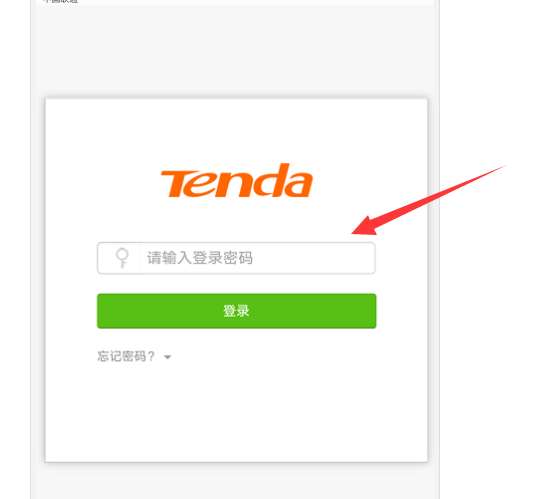Click the red annotation arrow head
Screen dimensions: 550x499
click(x=365, y=226)
